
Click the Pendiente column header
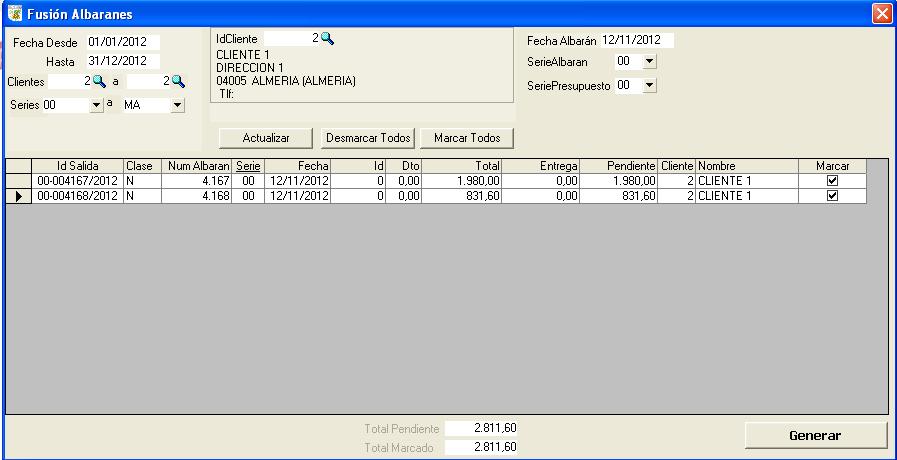click(619, 166)
